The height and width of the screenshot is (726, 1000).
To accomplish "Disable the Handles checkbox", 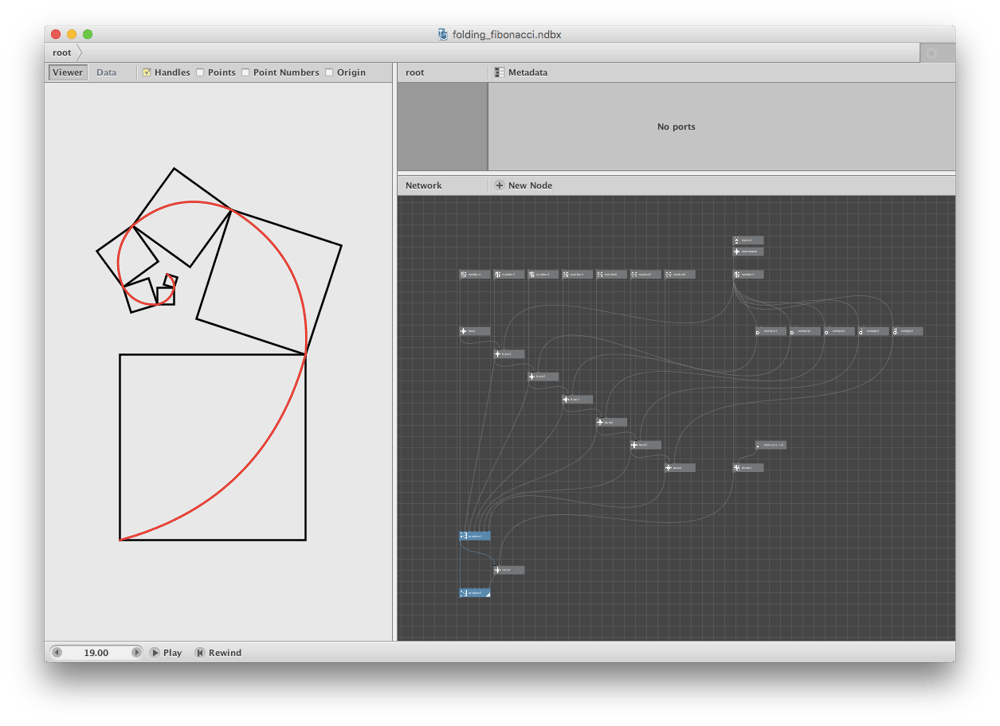I will tap(147, 73).
